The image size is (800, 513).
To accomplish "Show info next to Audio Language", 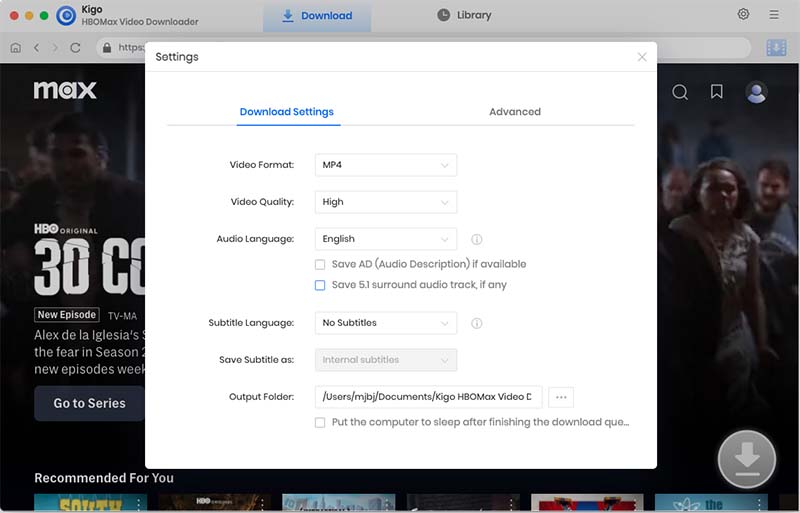I will point(477,239).
